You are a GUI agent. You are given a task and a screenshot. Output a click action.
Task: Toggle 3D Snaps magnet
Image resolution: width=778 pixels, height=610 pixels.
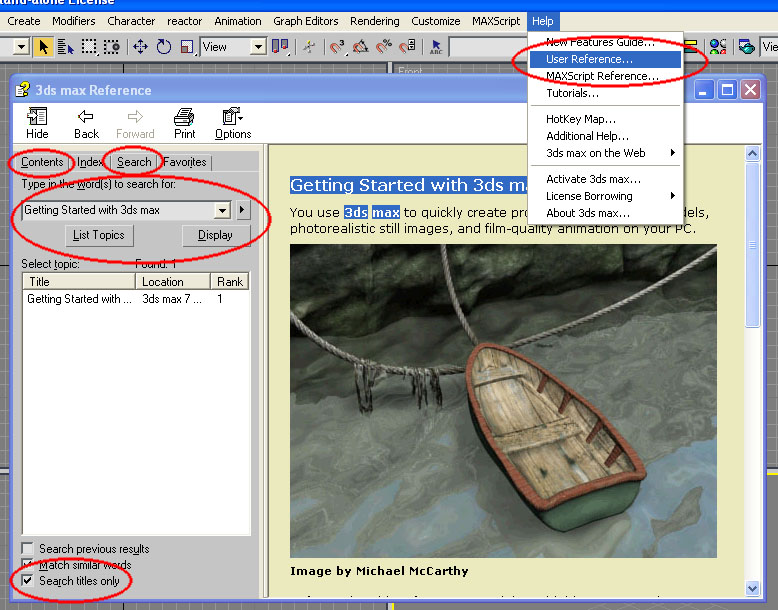click(x=337, y=47)
